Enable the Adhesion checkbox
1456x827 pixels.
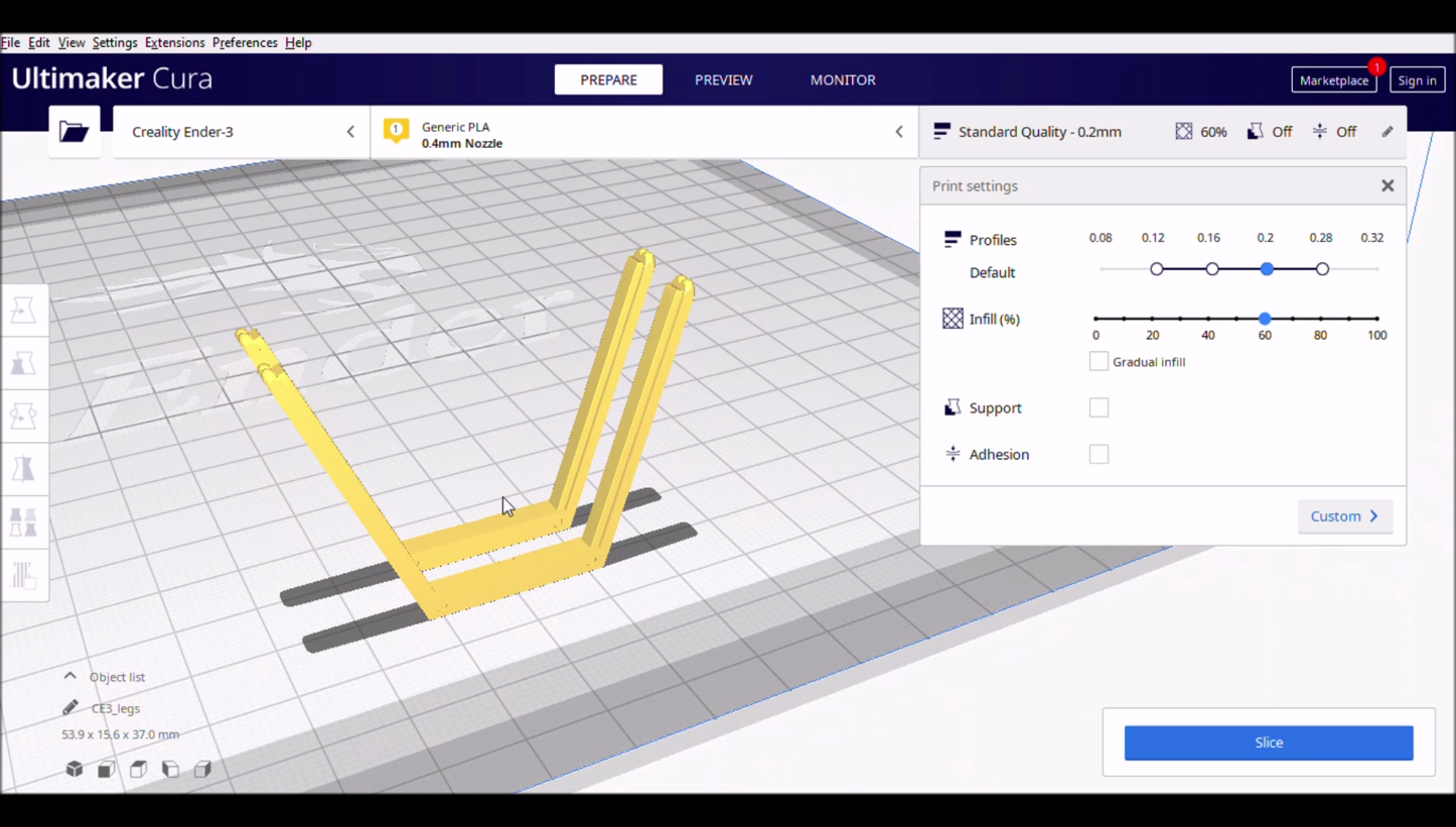point(1098,454)
